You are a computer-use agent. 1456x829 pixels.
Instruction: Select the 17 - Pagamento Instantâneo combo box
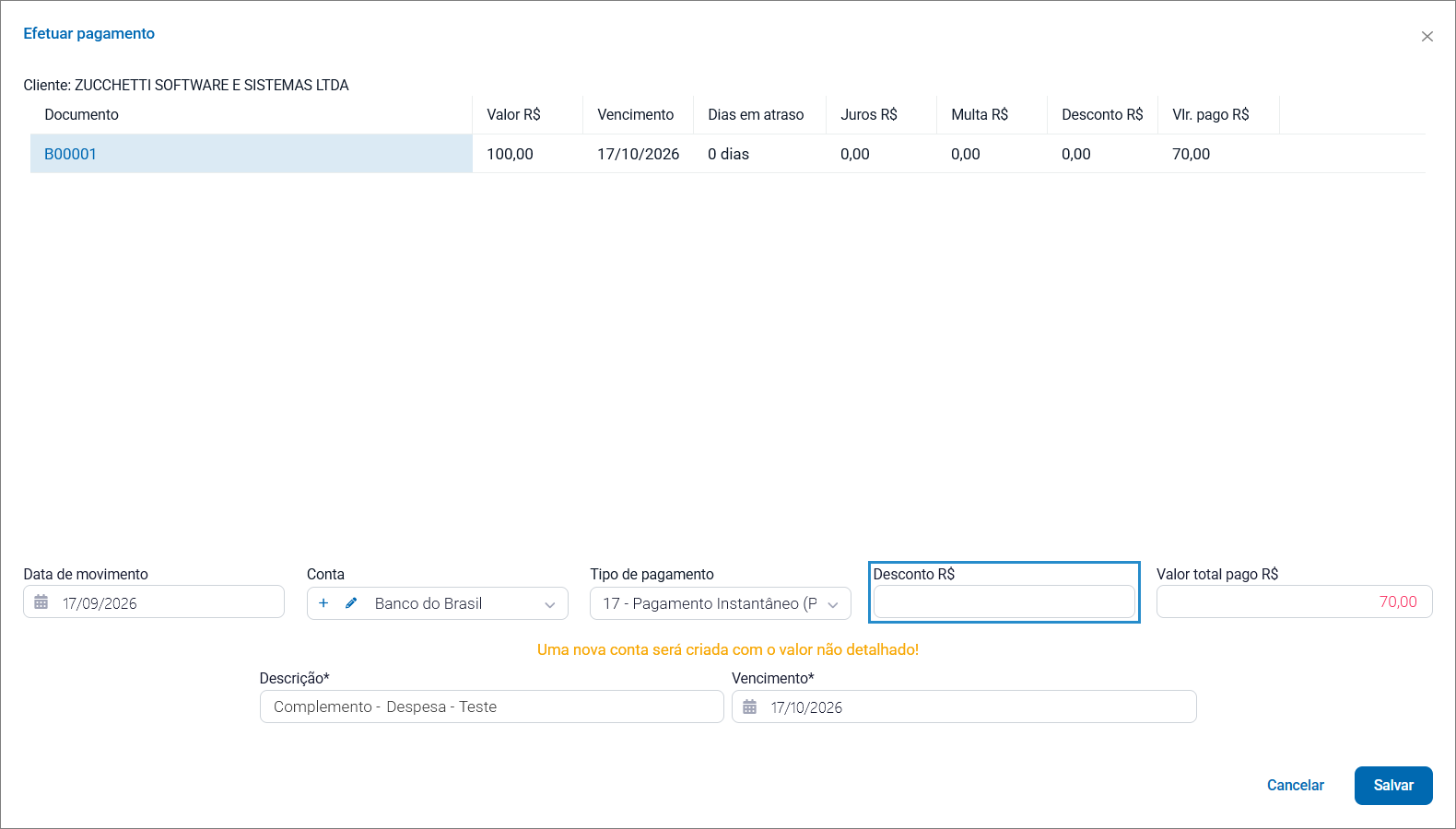tap(721, 603)
